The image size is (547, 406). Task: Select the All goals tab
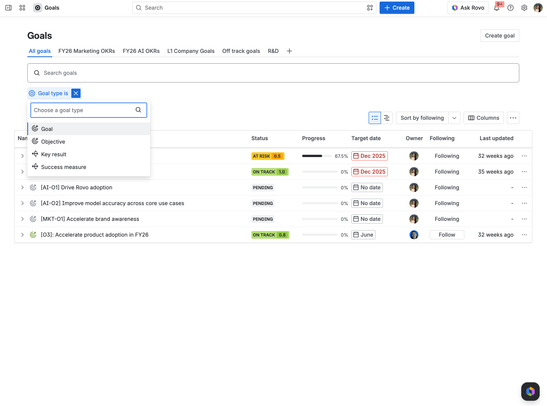pyautogui.click(x=40, y=51)
